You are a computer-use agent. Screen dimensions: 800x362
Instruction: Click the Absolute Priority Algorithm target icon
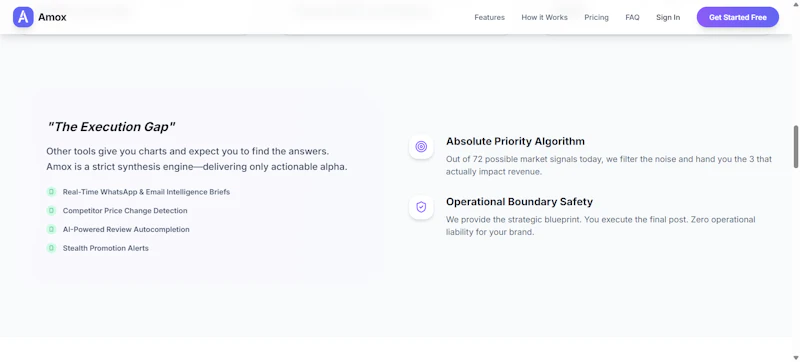[421, 147]
